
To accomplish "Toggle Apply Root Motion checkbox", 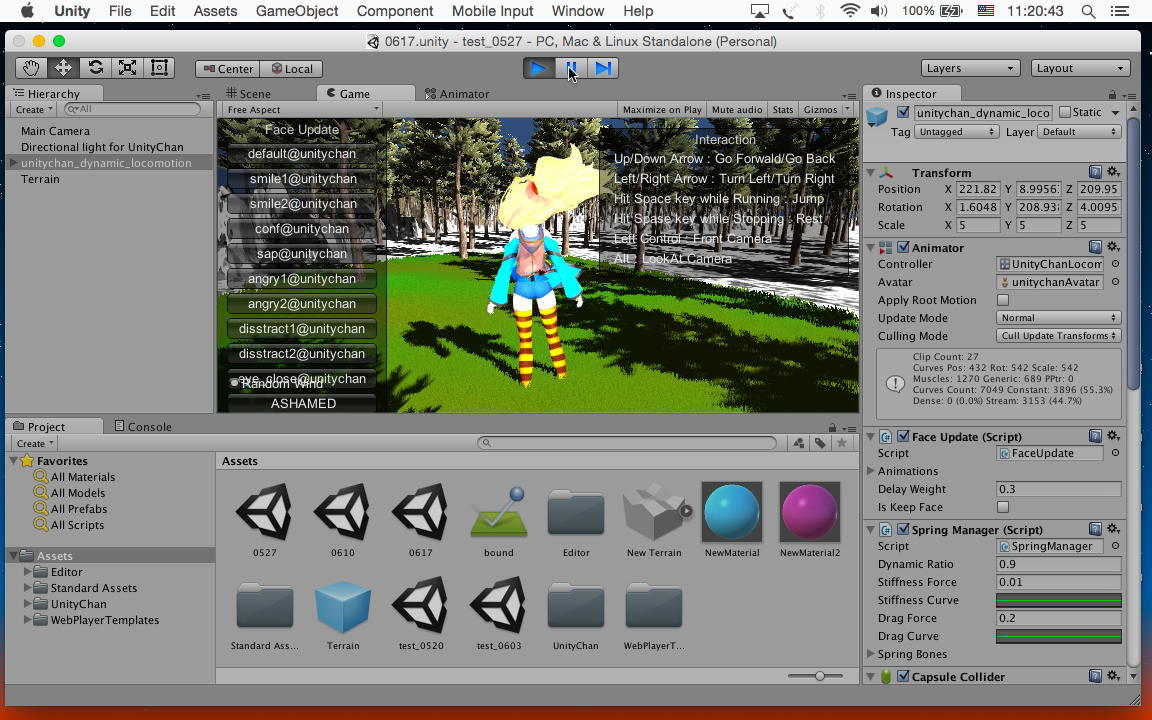I will [x=1003, y=300].
